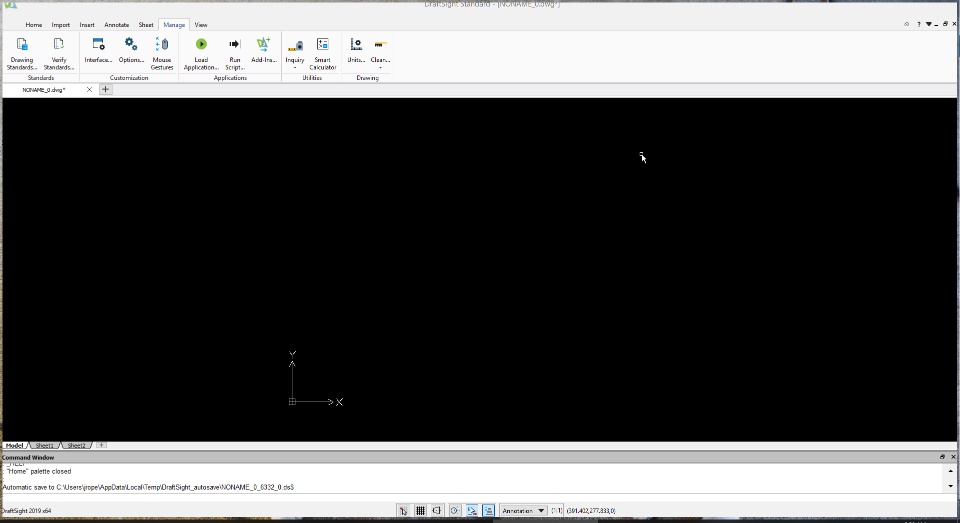Switch to the Sheet ribbon tab
This screenshot has height=523, width=960.
146,25
